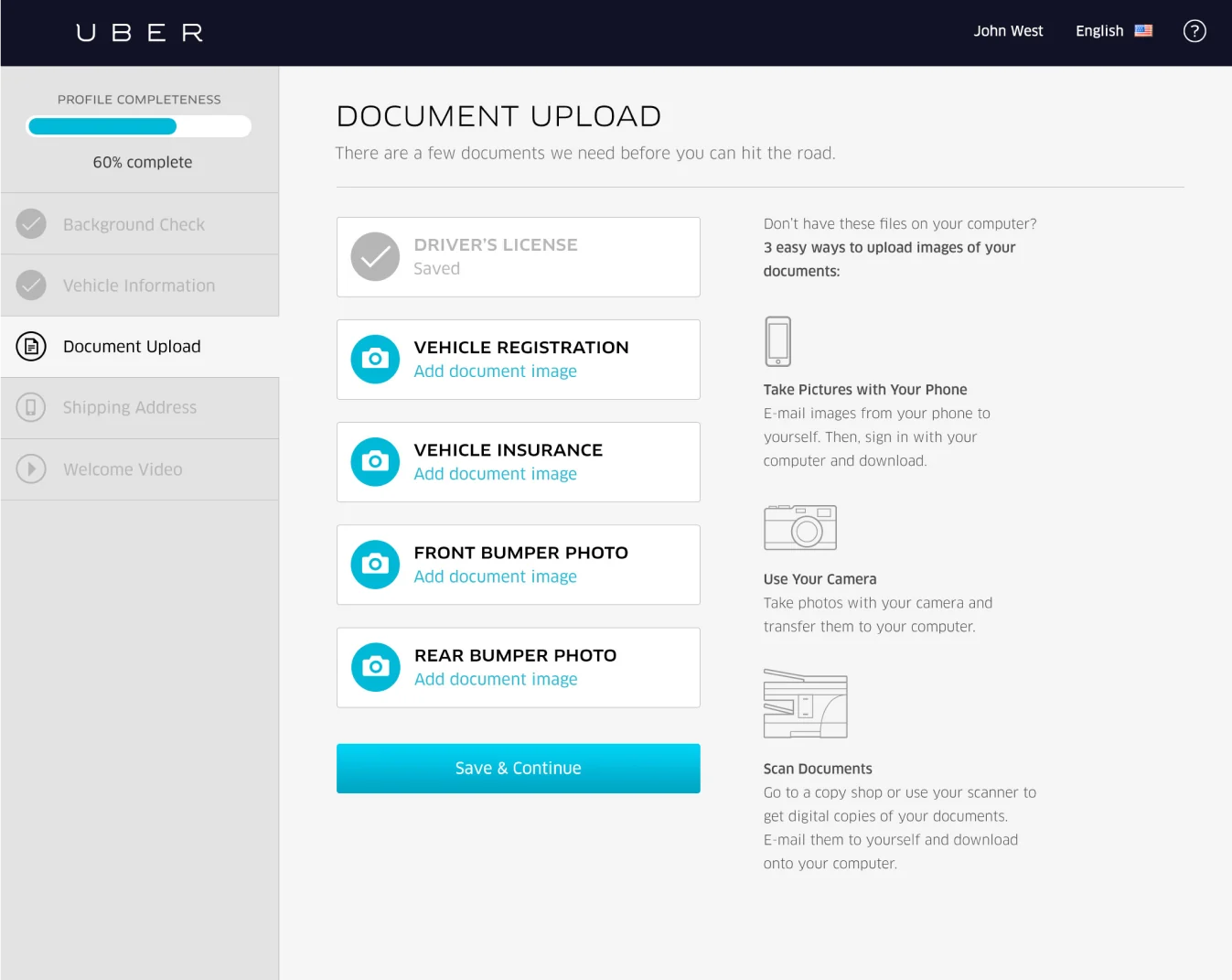
Task: Click the Background Check checkmark icon
Action: pyautogui.click(x=31, y=224)
